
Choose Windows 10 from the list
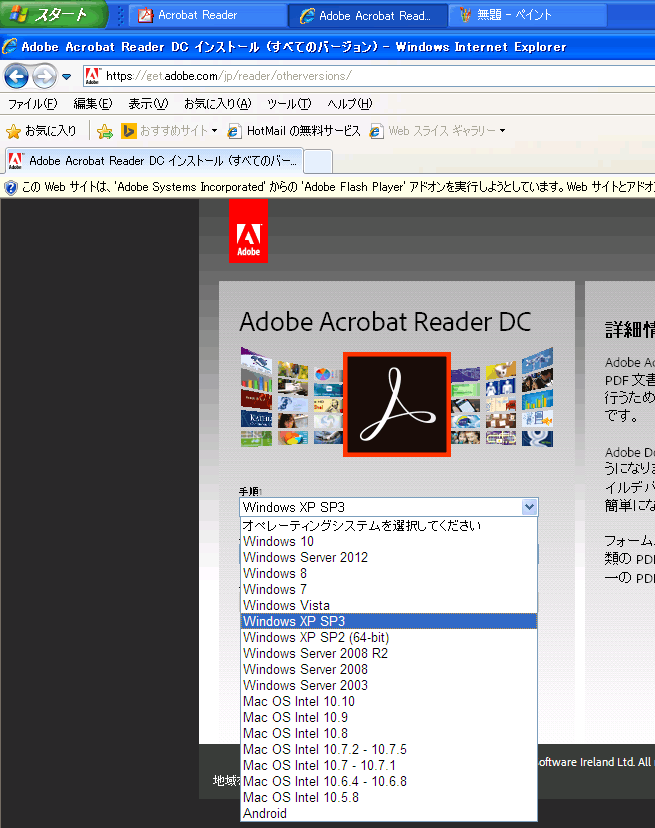click(x=389, y=542)
